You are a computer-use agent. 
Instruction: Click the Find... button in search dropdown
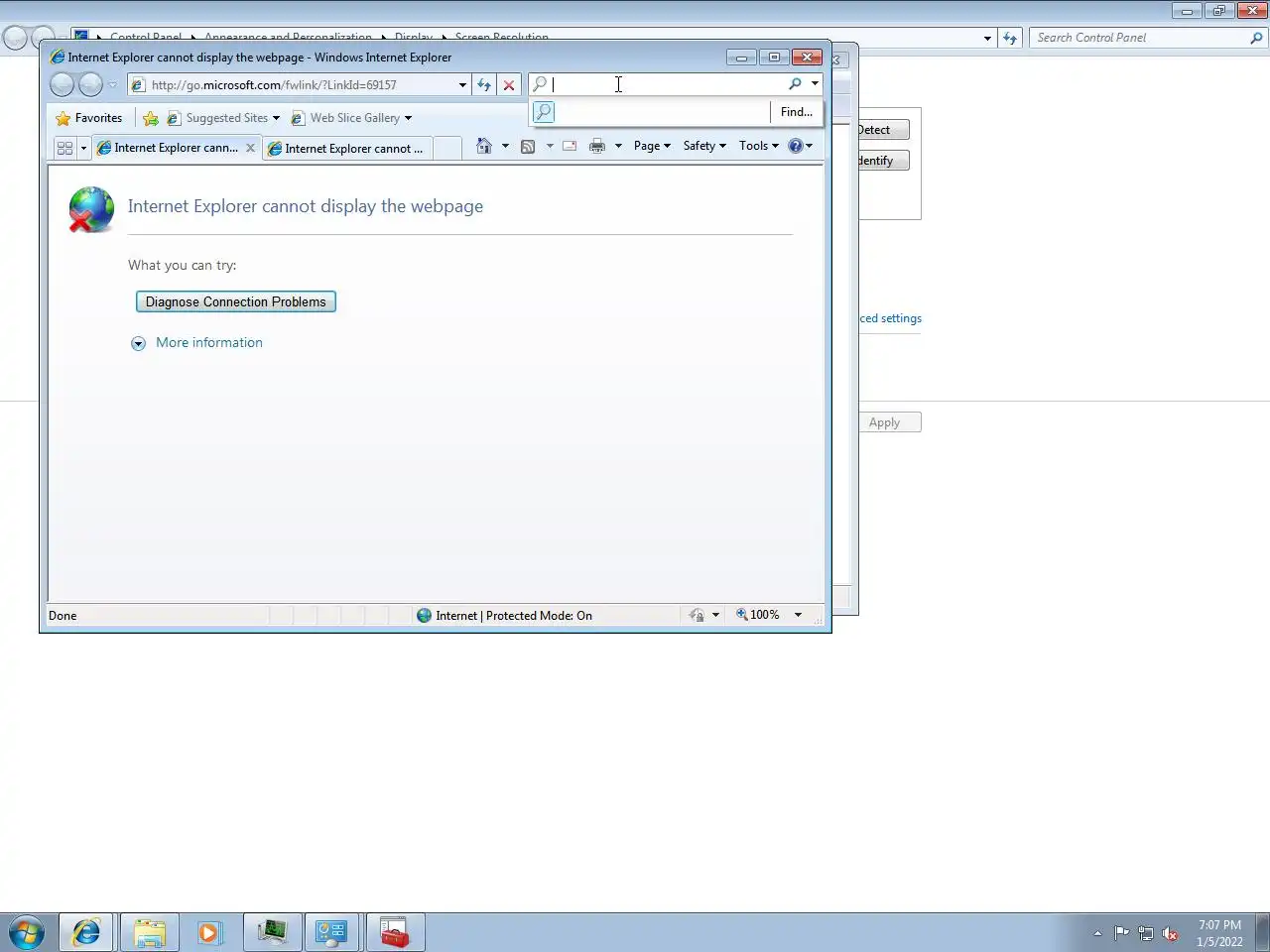coord(796,112)
